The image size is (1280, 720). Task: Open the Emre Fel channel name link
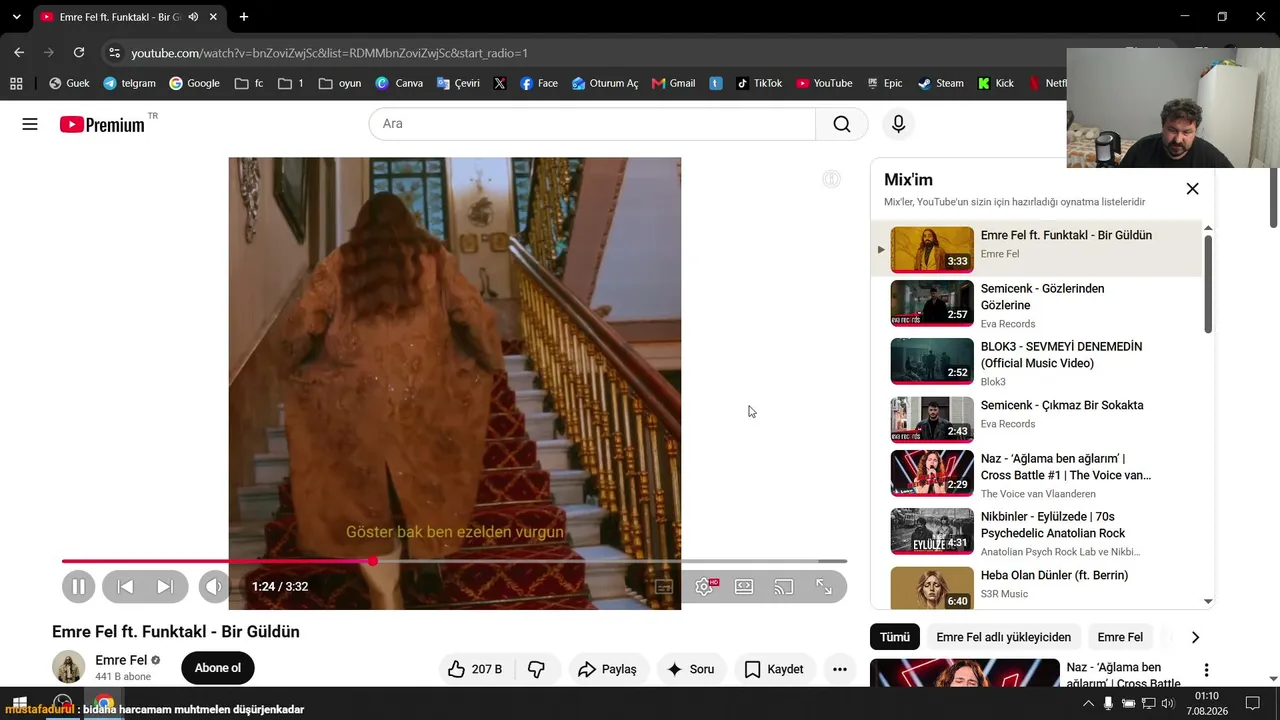121,660
